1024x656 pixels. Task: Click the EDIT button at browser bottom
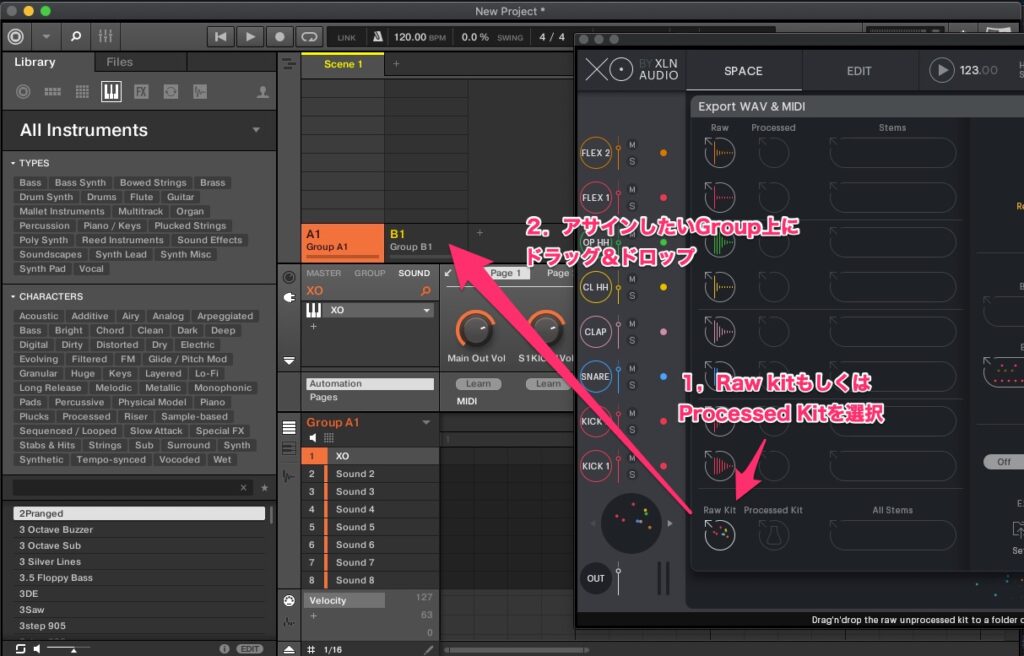pos(250,649)
